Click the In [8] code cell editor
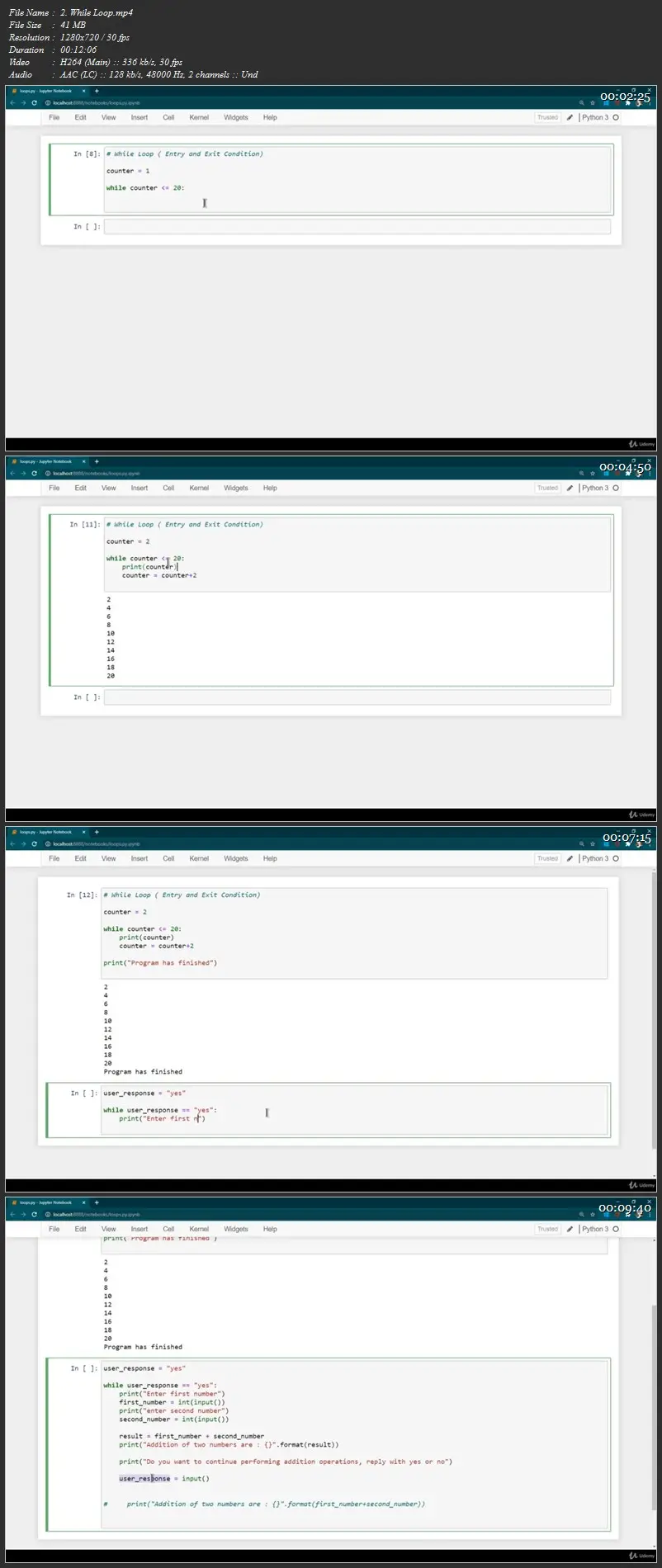Image resolution: width=662 pixels, height=1568 pixels. point(357,179)
